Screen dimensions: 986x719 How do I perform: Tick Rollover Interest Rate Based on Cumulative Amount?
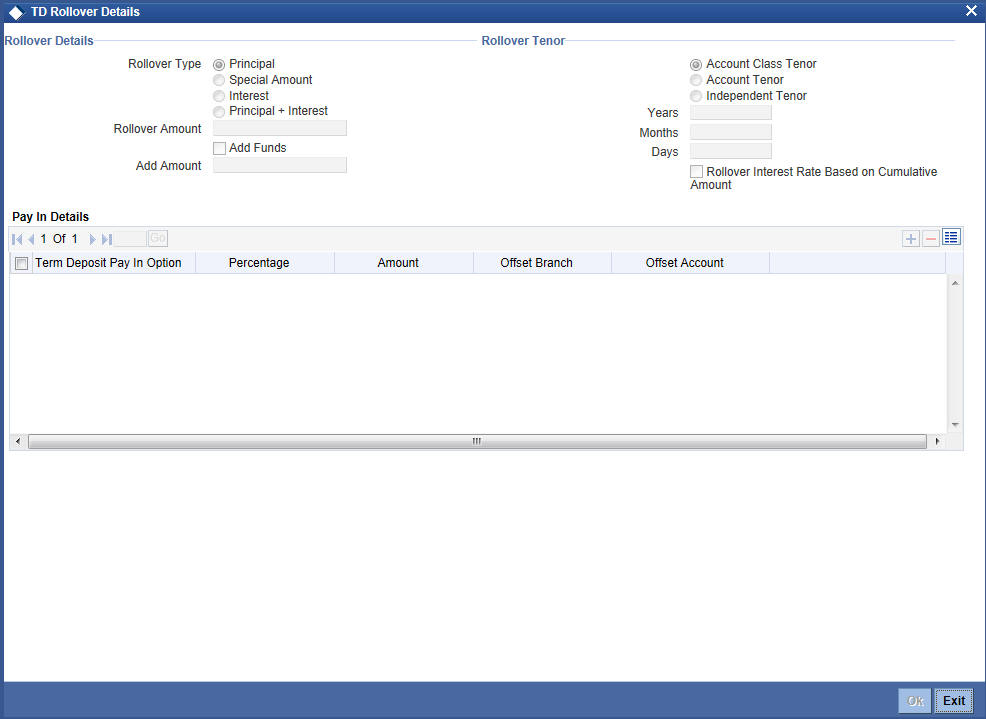[x=696, y=172]
